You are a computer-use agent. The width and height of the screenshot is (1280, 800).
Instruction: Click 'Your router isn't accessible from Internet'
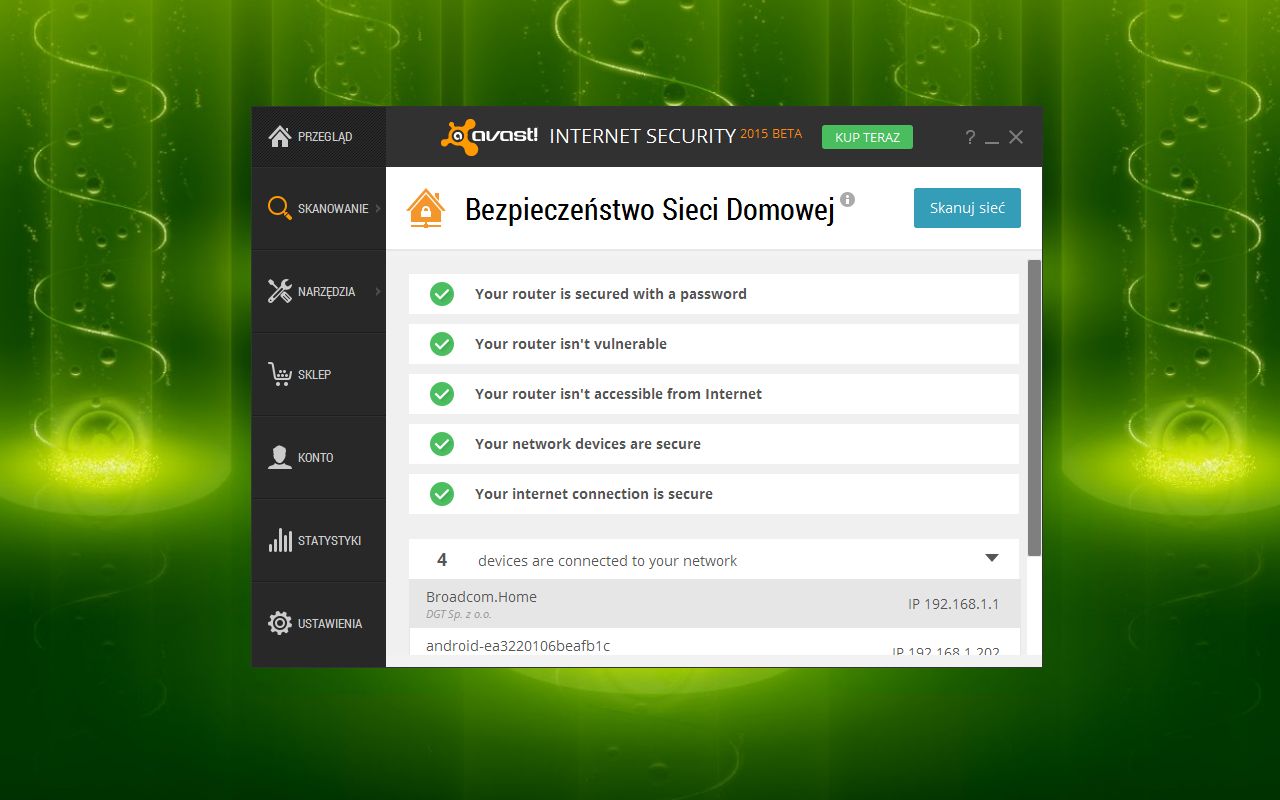point(618,394)
